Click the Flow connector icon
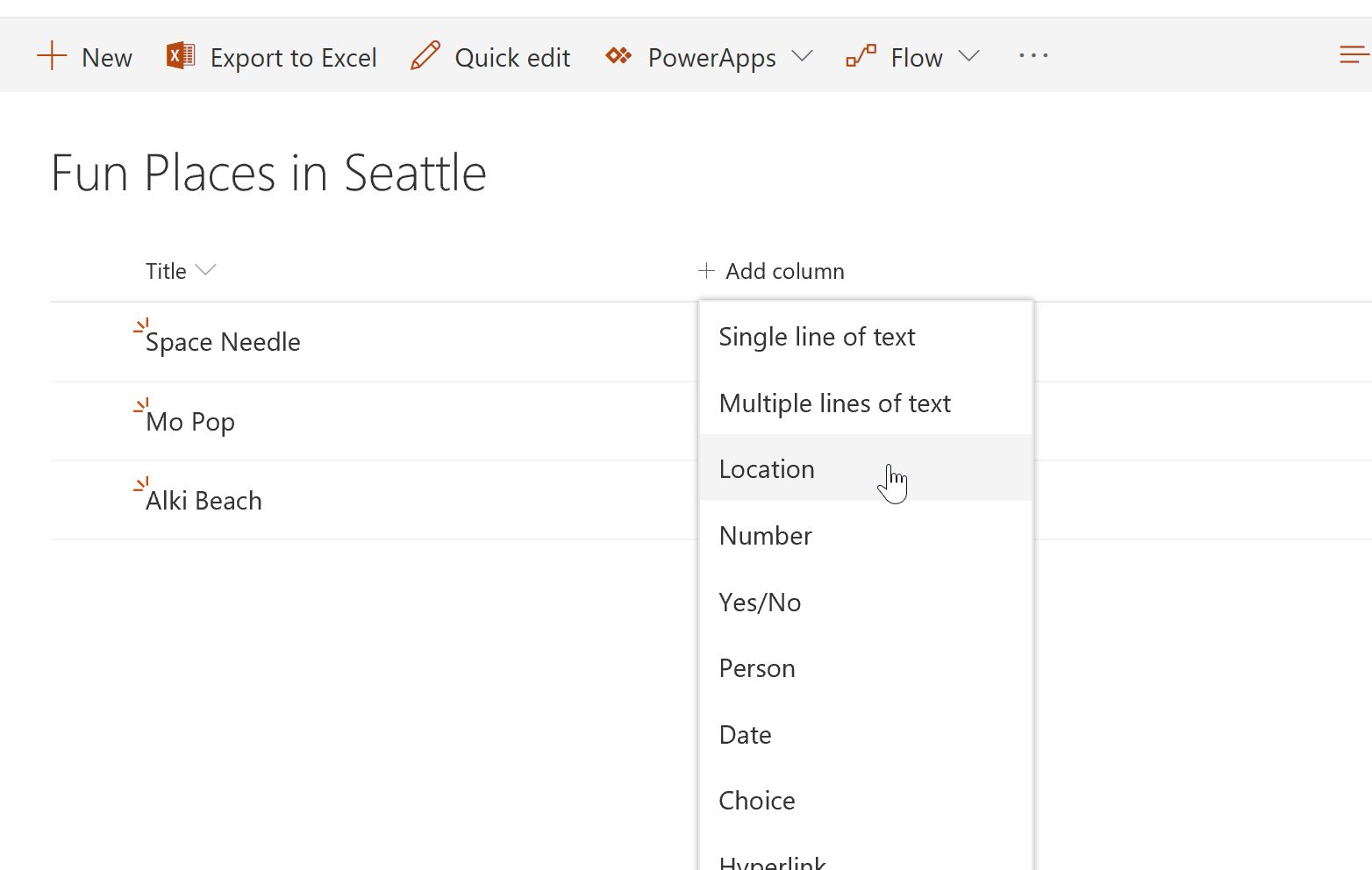1372x870 pixels. coord(861,55)
